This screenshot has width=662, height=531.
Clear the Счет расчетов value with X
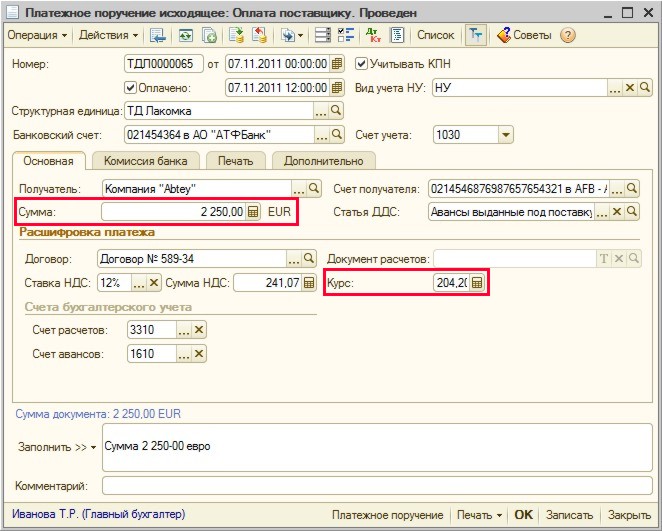(199, 330)
